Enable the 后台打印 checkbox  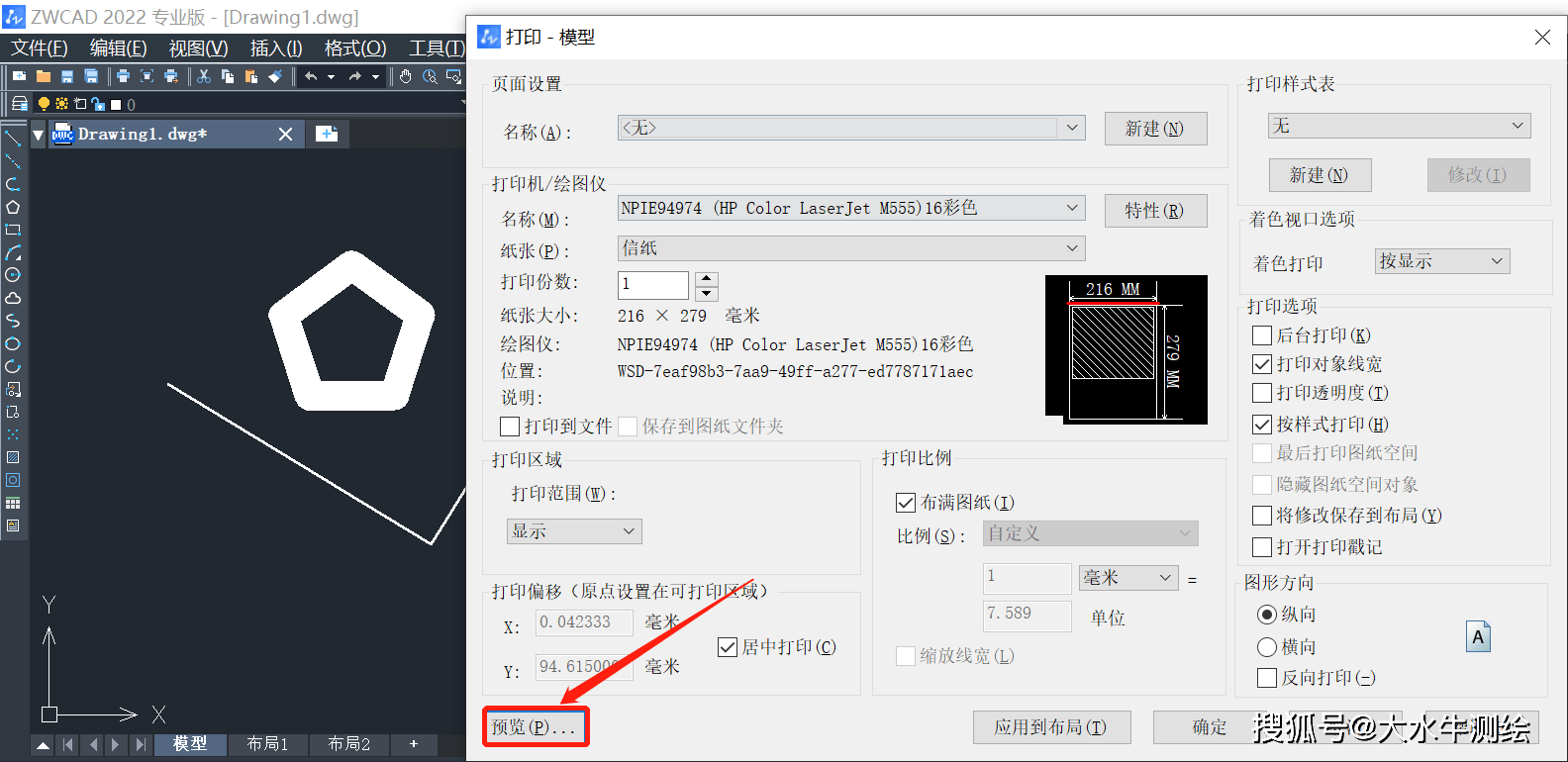pyautogui.click(x=1262, y=335)
